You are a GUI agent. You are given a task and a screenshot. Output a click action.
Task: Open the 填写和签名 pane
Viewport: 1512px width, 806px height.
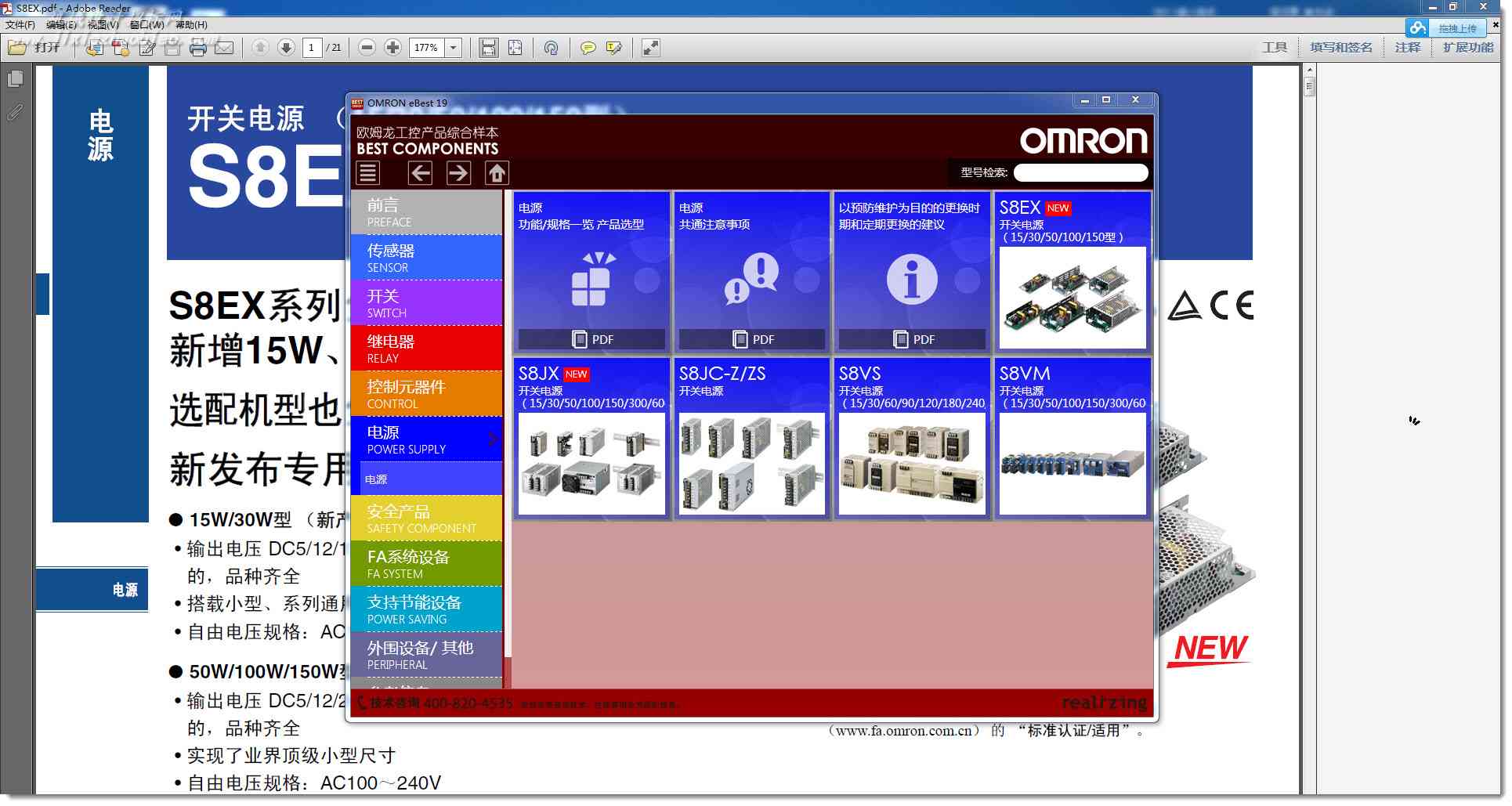[1341, 48]
